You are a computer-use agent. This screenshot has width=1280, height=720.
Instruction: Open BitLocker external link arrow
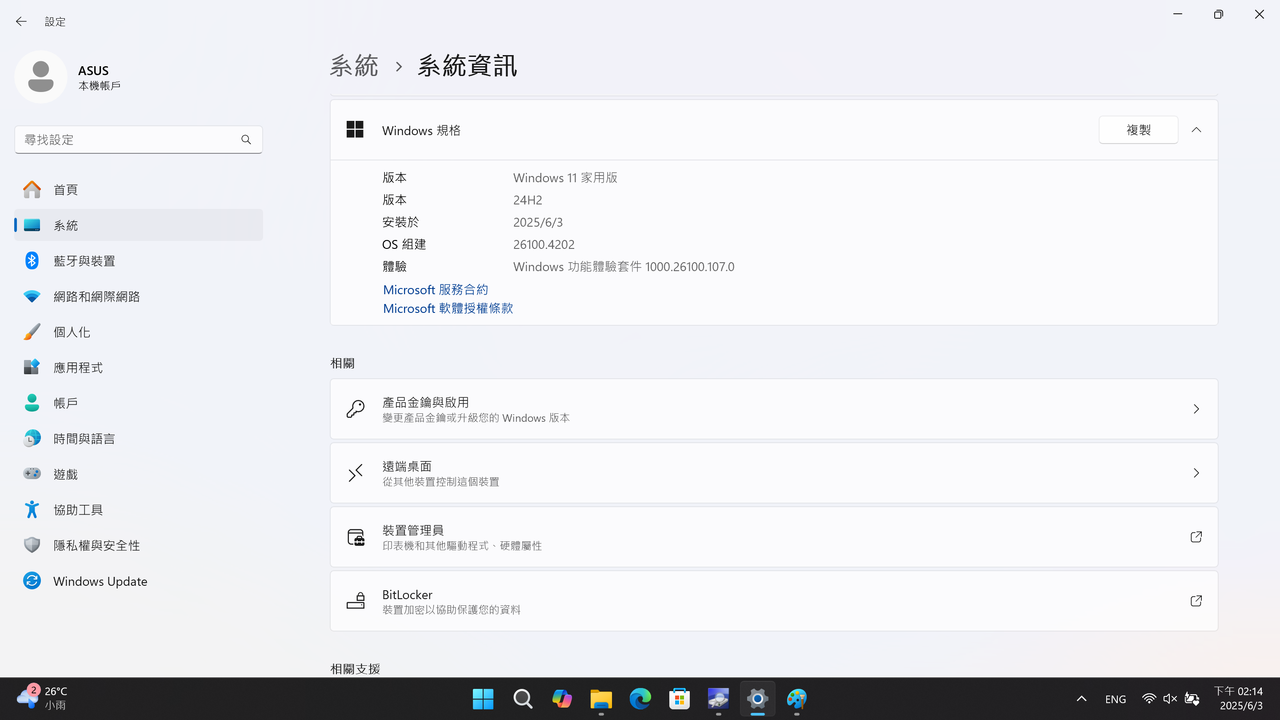[1196, 601]
